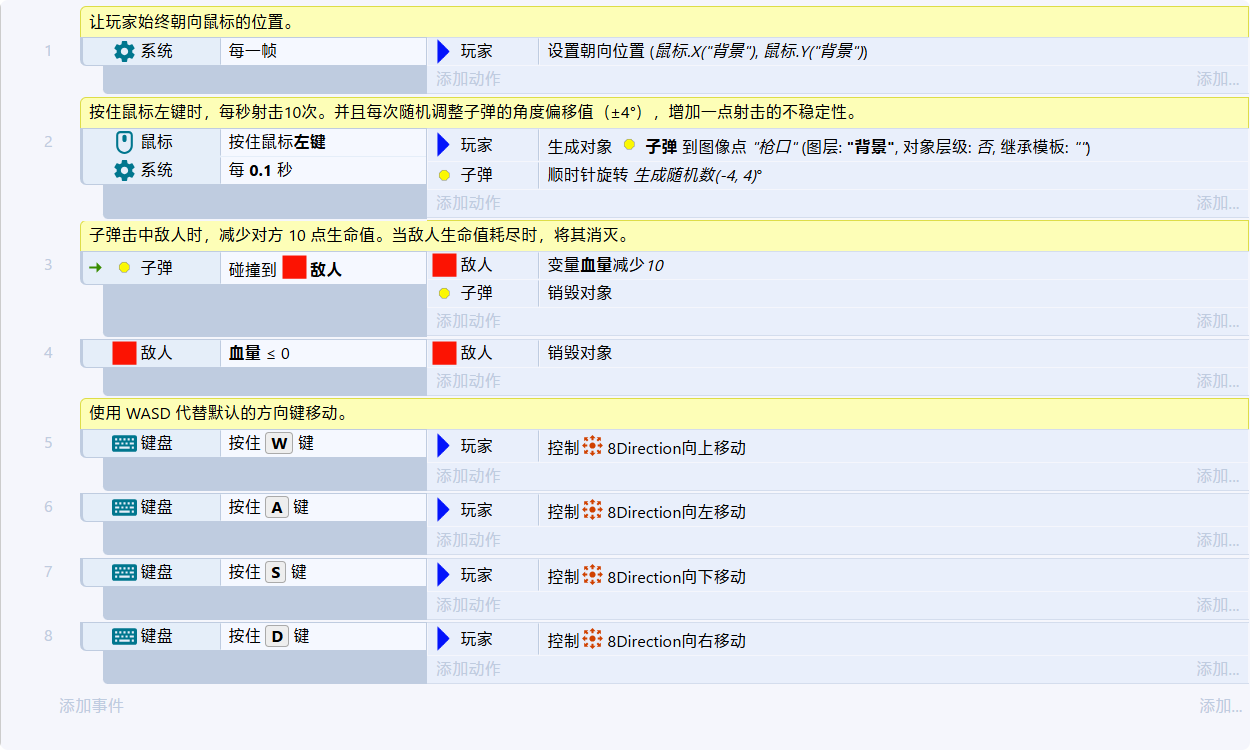The height and width of the screenshot is (750, 1250).
Task: Click the 敌人 icon beside 变量血量减少10 action
Action: coord(444,265)
